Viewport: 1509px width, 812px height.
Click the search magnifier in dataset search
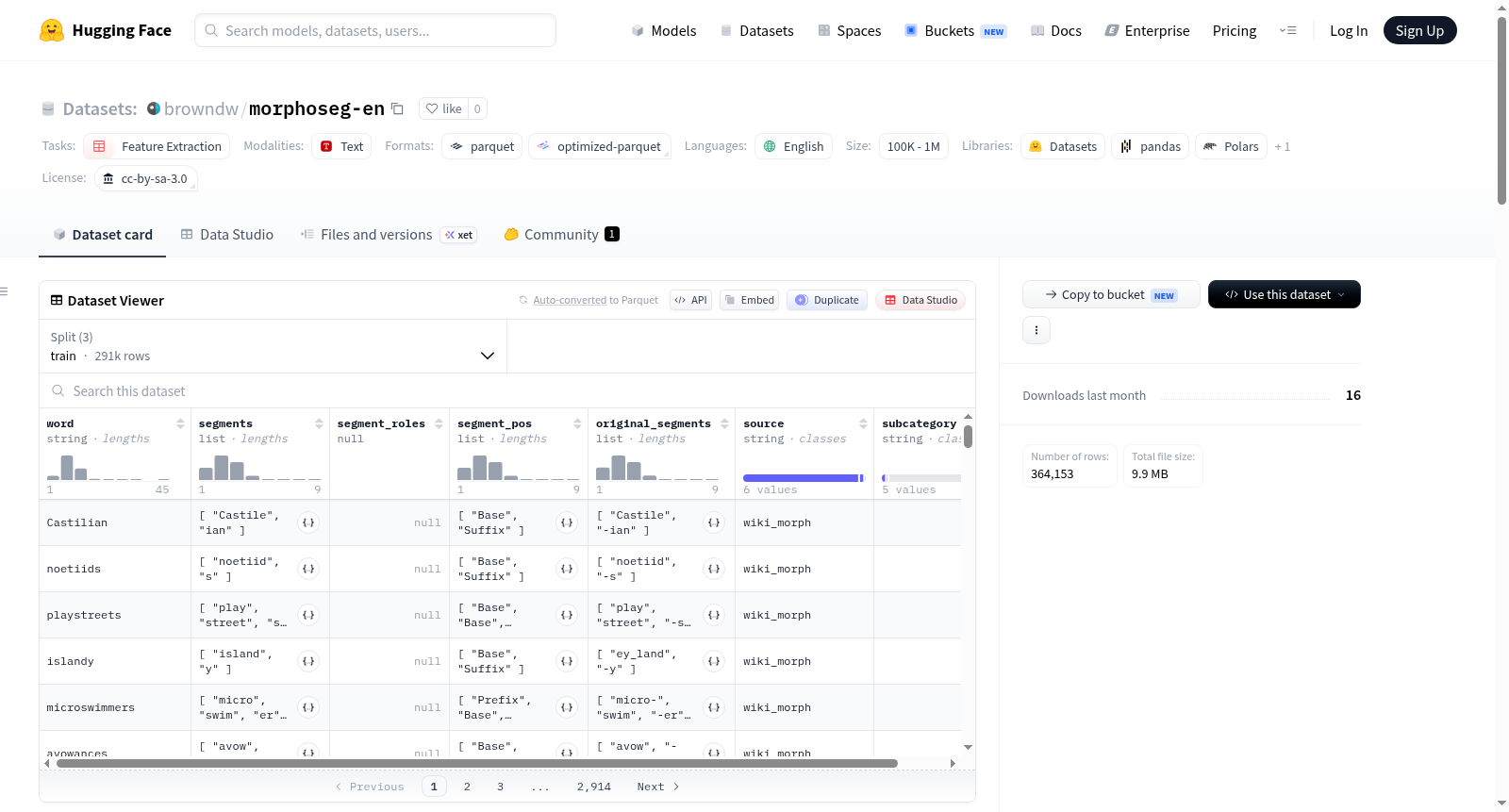(58, 391)
